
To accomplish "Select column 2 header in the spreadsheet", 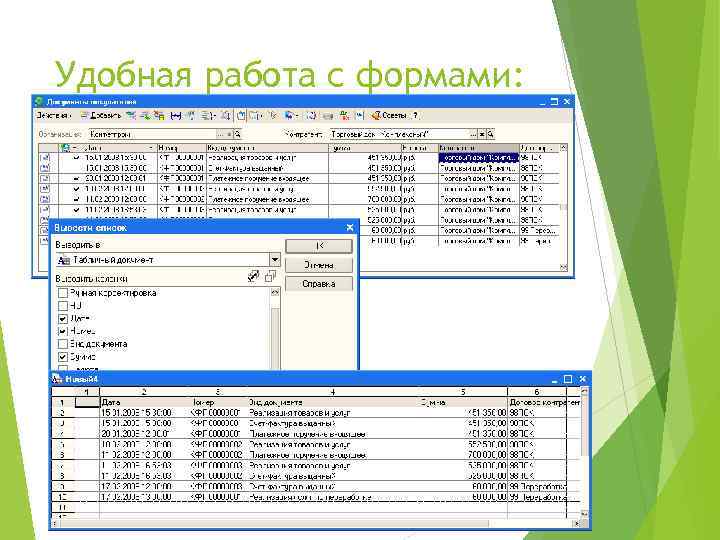I will [144, 392].
